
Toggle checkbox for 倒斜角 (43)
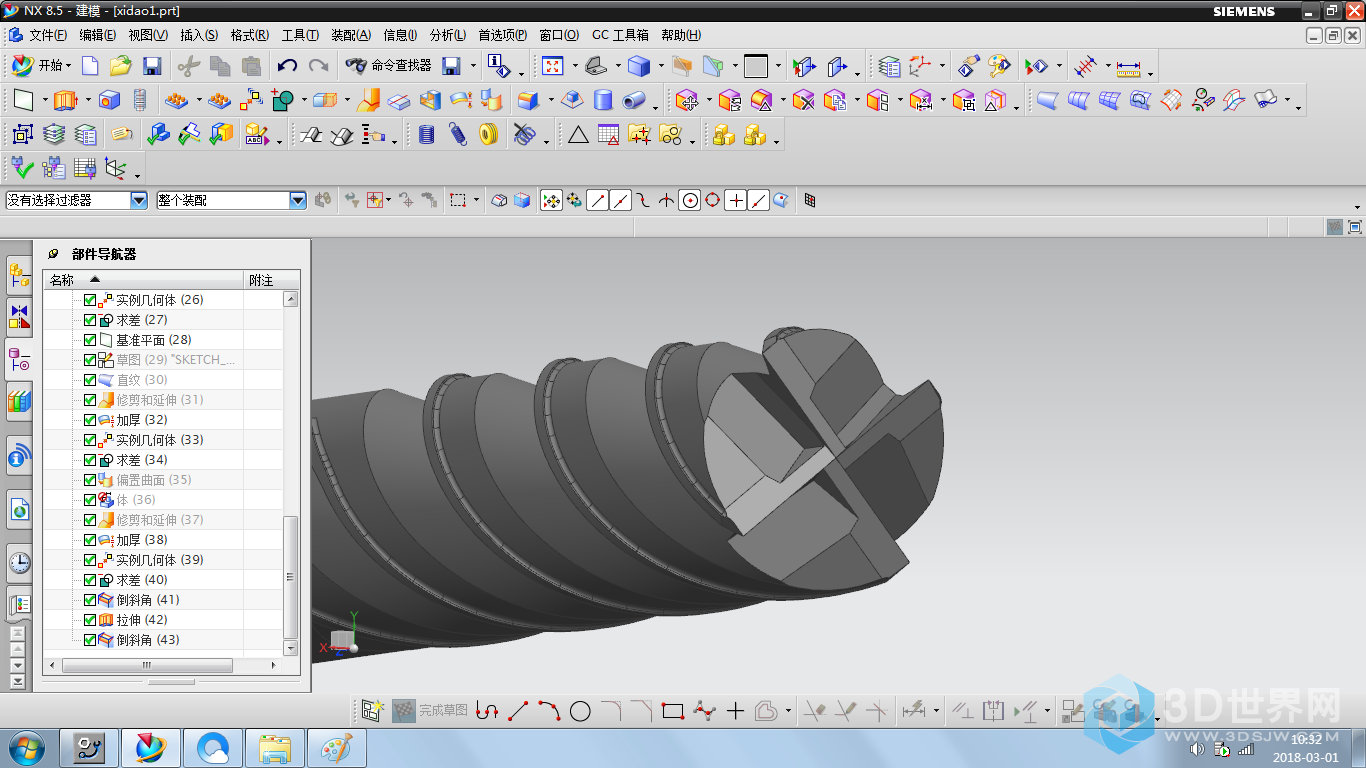[x=90, y=640]
